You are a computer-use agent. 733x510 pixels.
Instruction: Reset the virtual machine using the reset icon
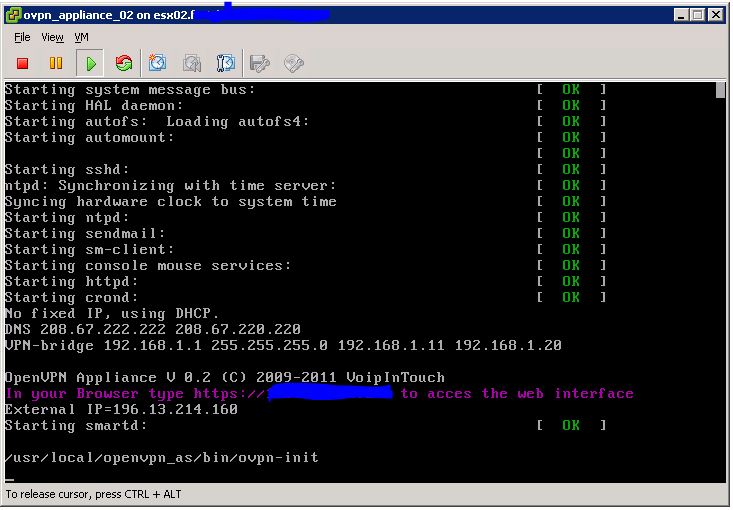[124, 64]
